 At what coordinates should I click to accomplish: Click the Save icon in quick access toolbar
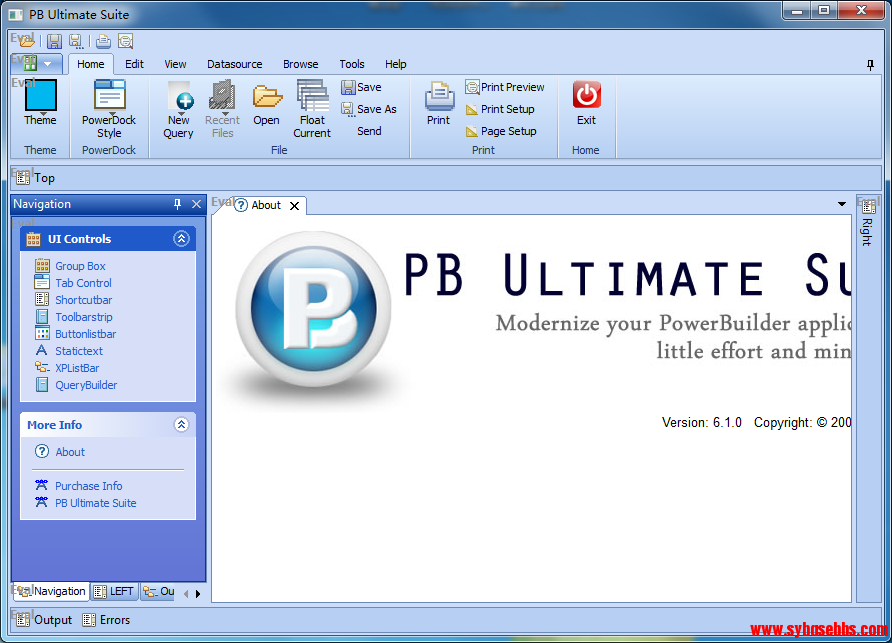coord(54,41)
